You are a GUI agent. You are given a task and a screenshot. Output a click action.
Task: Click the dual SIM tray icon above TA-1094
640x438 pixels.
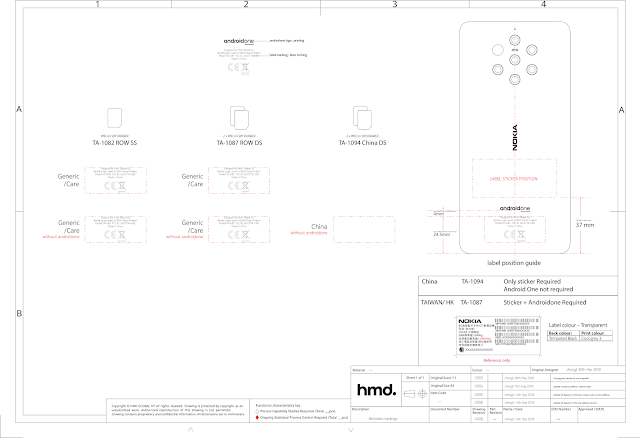[x=362, y=118]
